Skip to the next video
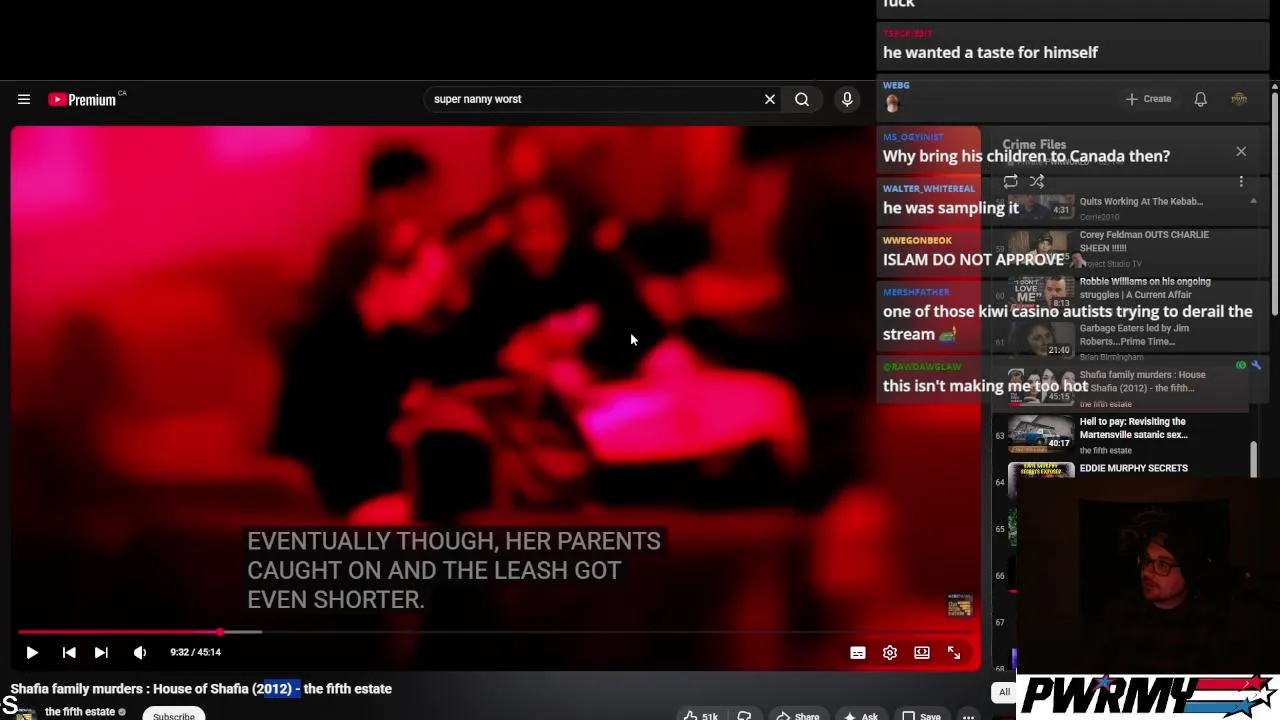 (x=101, y=652)
